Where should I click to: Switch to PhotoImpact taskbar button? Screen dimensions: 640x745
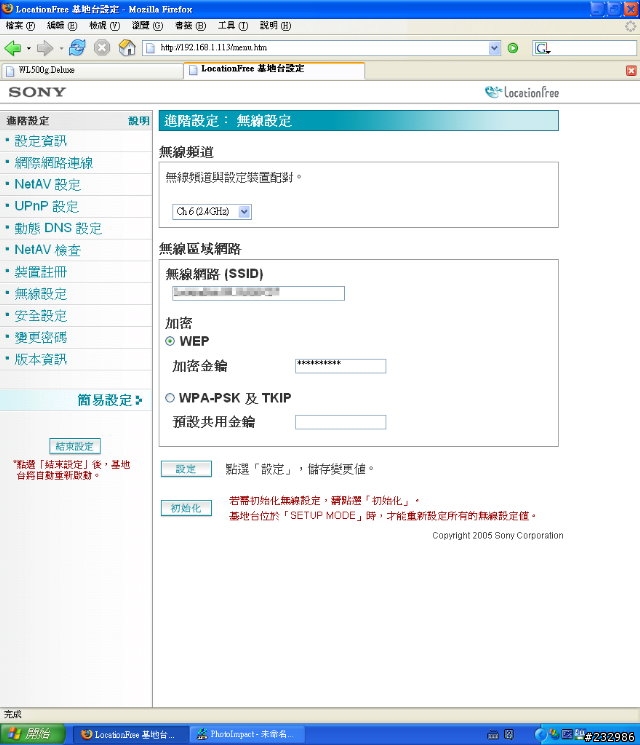[x=247, y=735]
